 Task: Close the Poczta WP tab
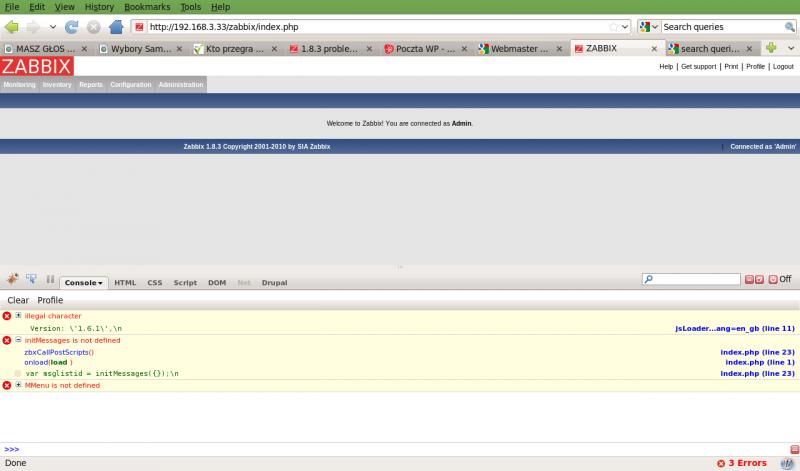click(464, 48)
